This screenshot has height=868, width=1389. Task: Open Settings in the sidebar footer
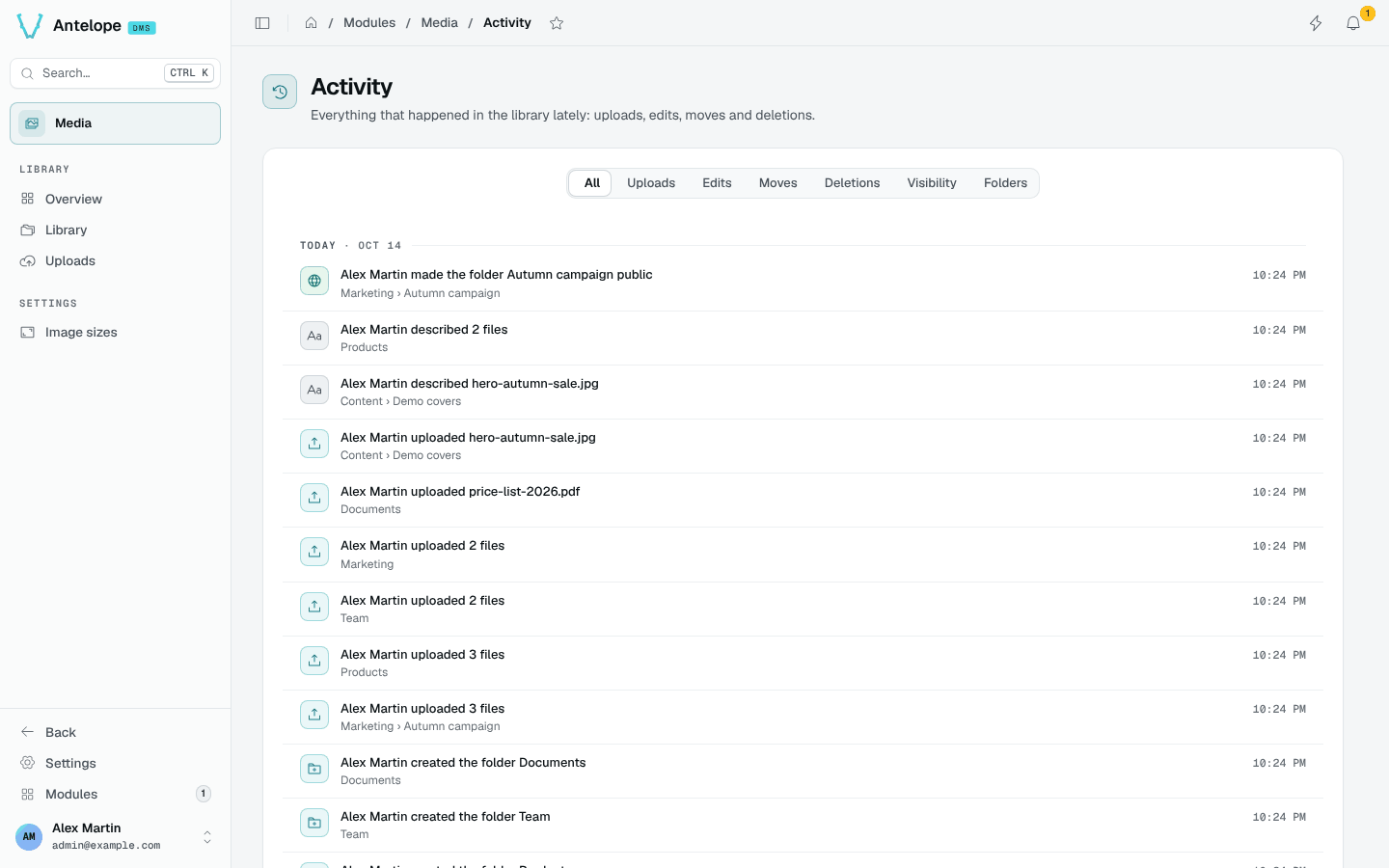coord(115,763)
